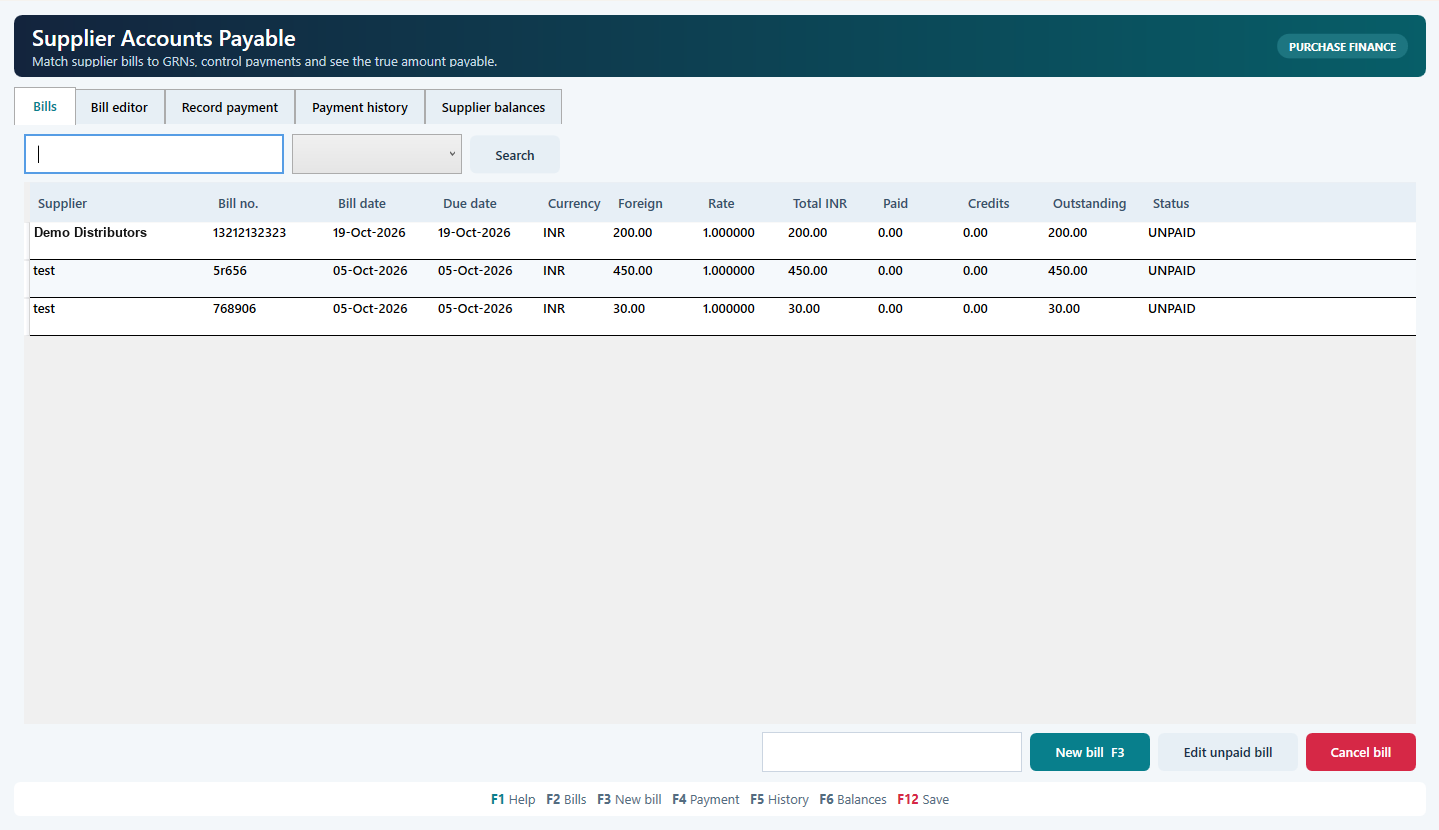
Task: Click the F6 Balances shortcut hint
Action: pos(853,799)
